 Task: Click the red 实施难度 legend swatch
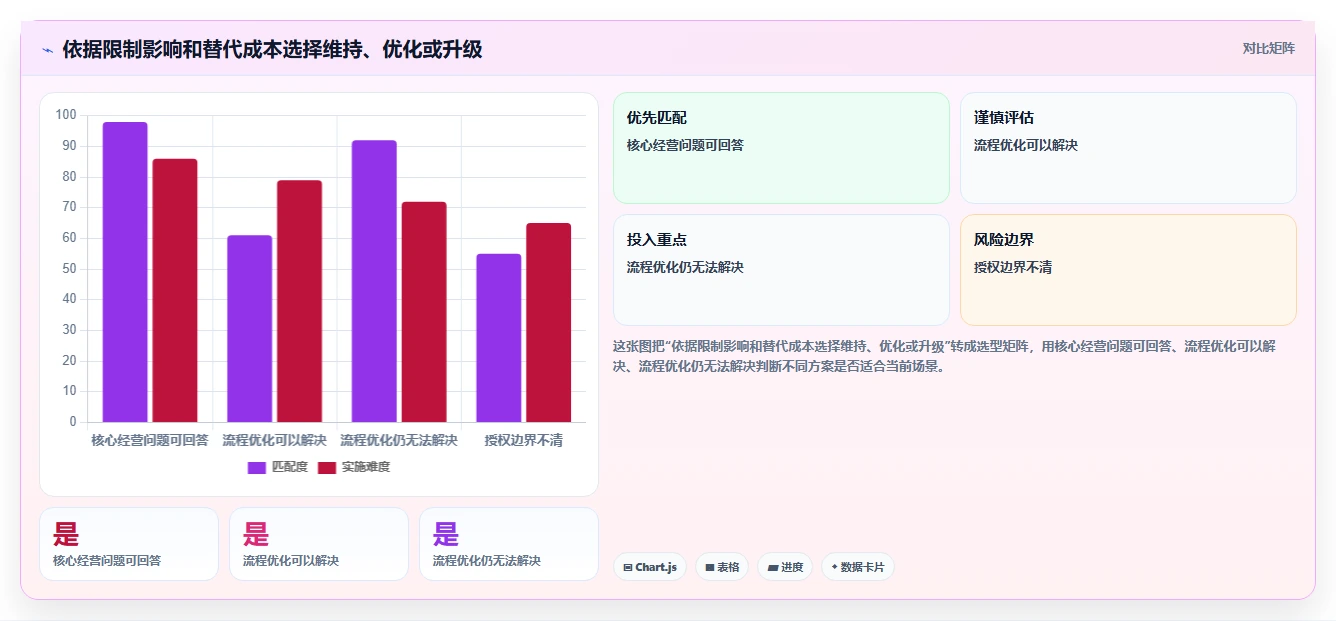[327, 467]
